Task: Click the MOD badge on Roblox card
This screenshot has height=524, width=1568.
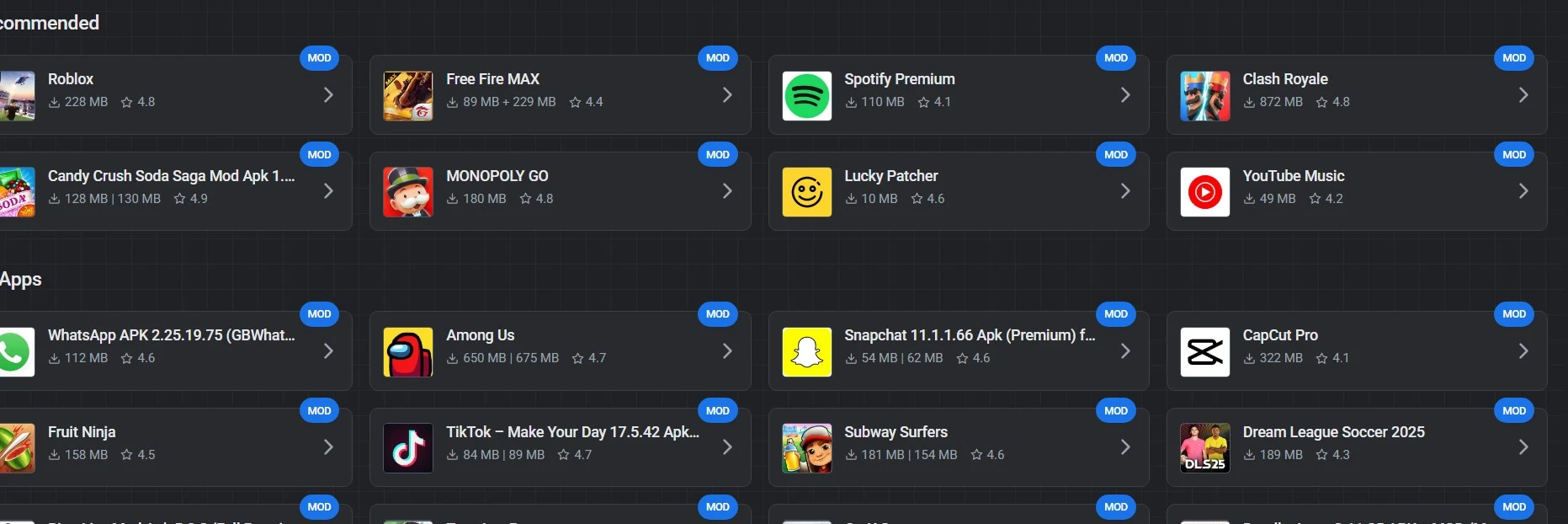Action: (319, 58)
